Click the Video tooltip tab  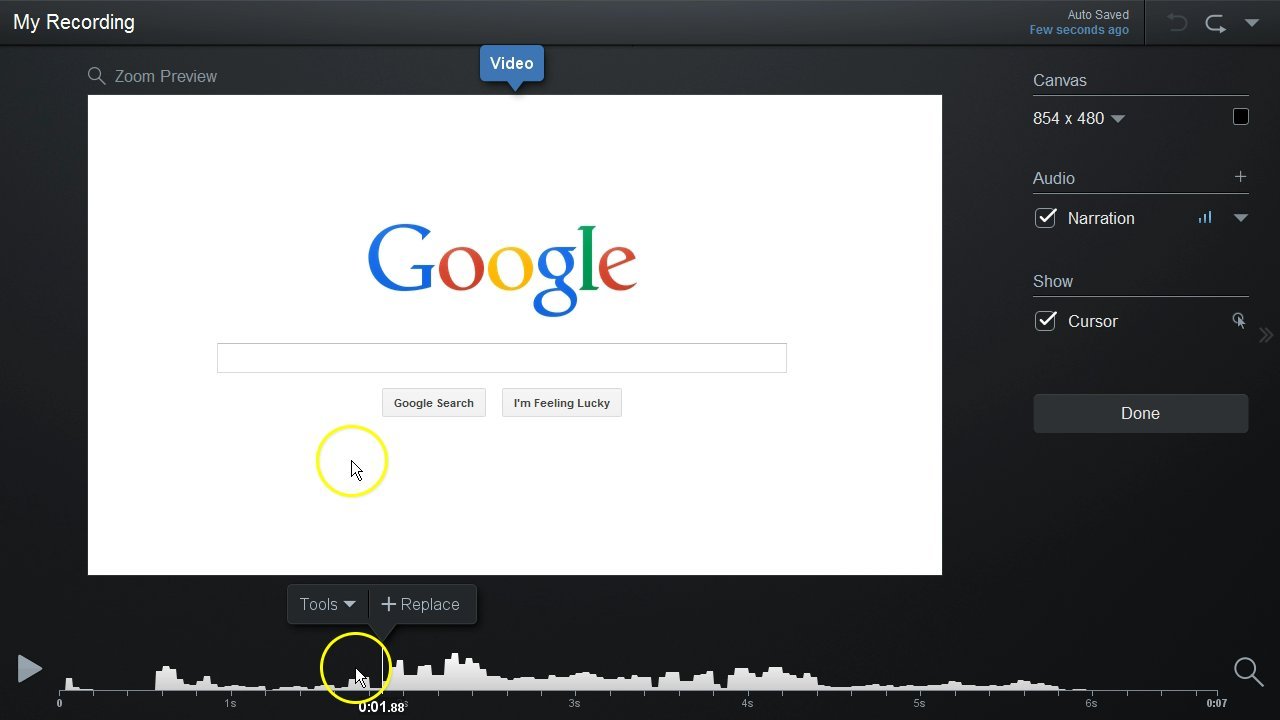coord(512,64)
